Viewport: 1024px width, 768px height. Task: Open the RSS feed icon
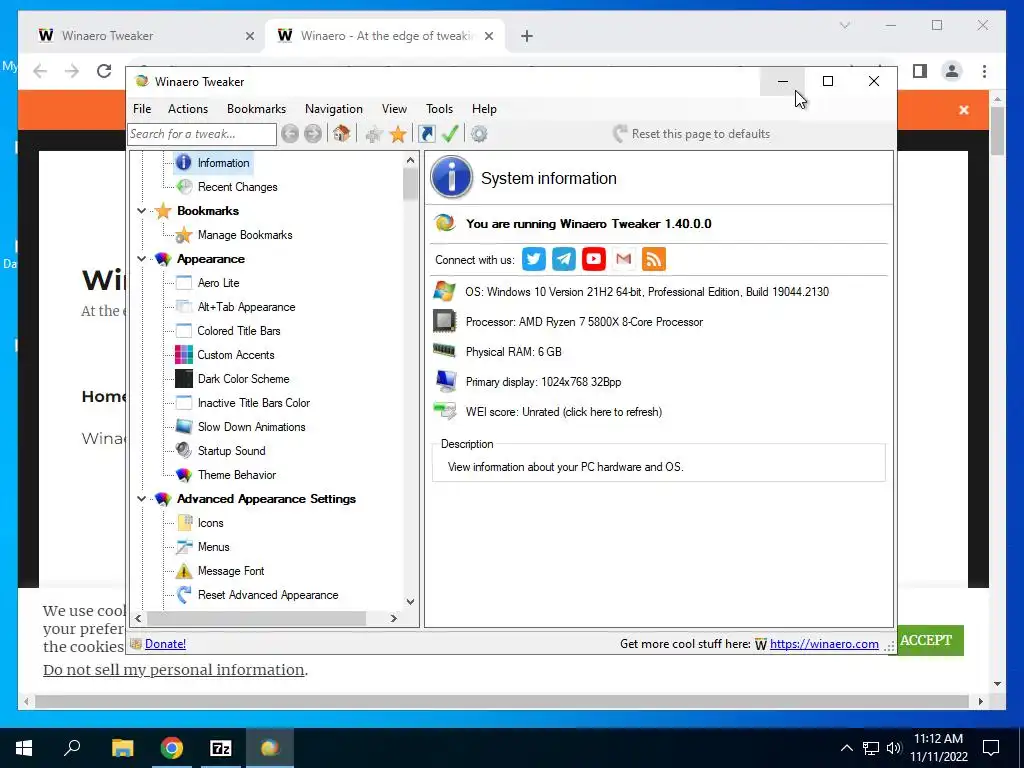click(x=654, y=259)
